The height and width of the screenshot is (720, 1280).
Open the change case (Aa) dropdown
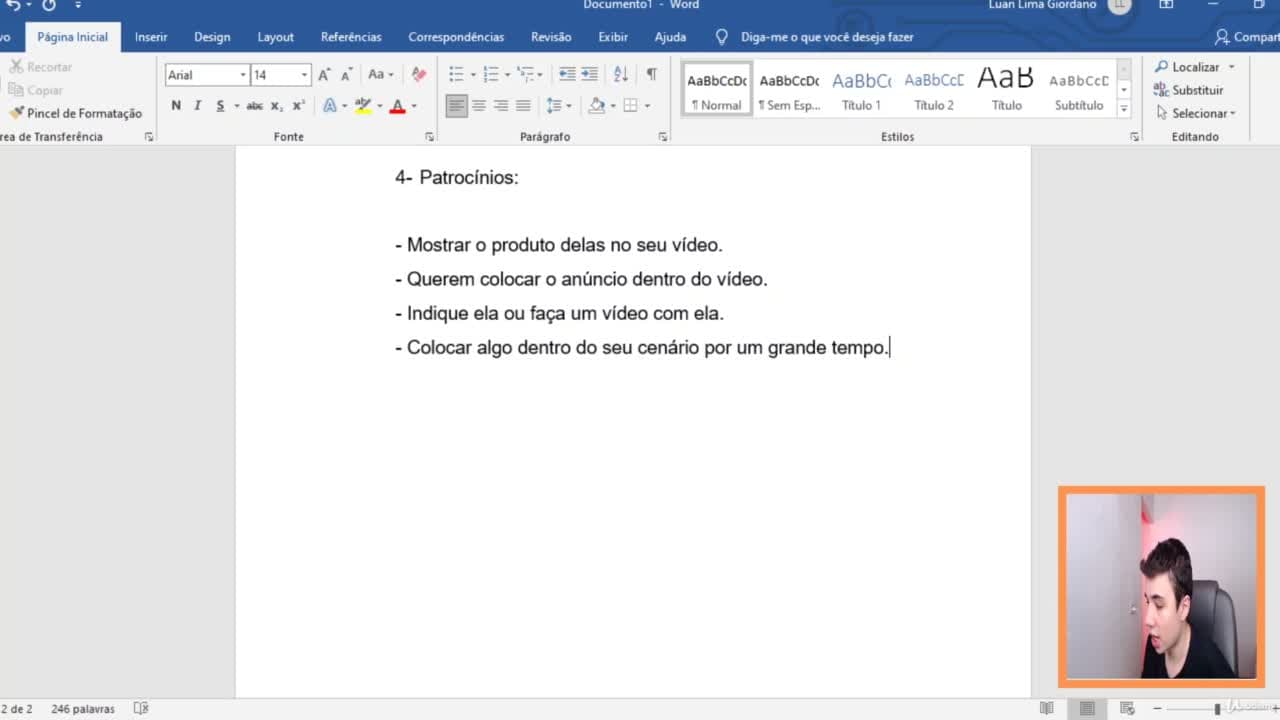click(380, 75)
